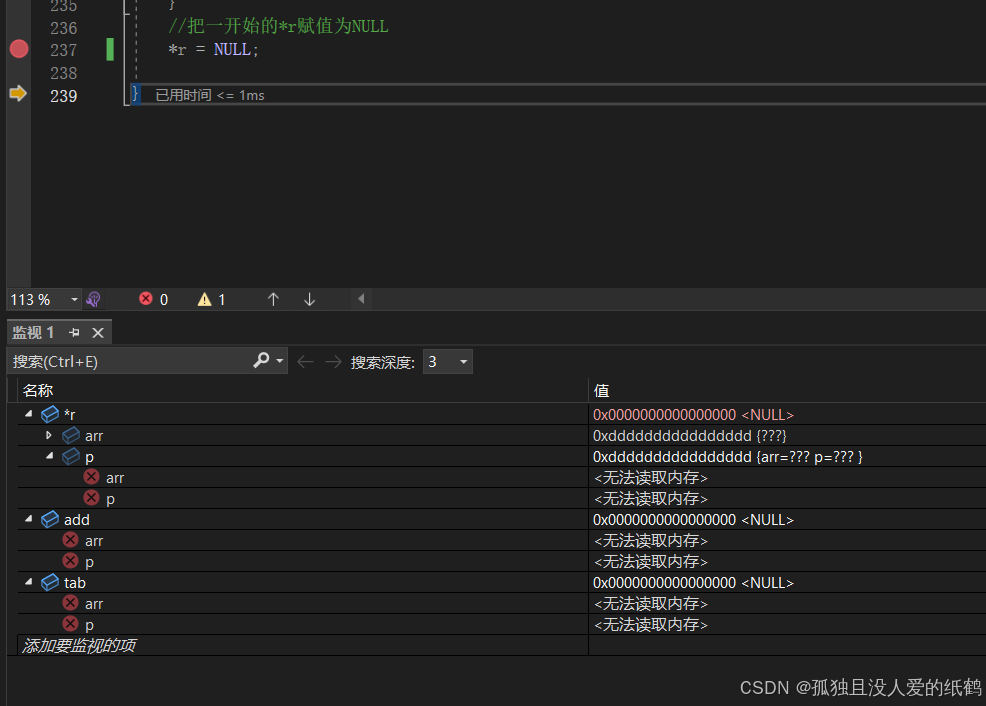Collapse the tab watch entry
This screenshot has width=986, height=706.
pos(29,582)
